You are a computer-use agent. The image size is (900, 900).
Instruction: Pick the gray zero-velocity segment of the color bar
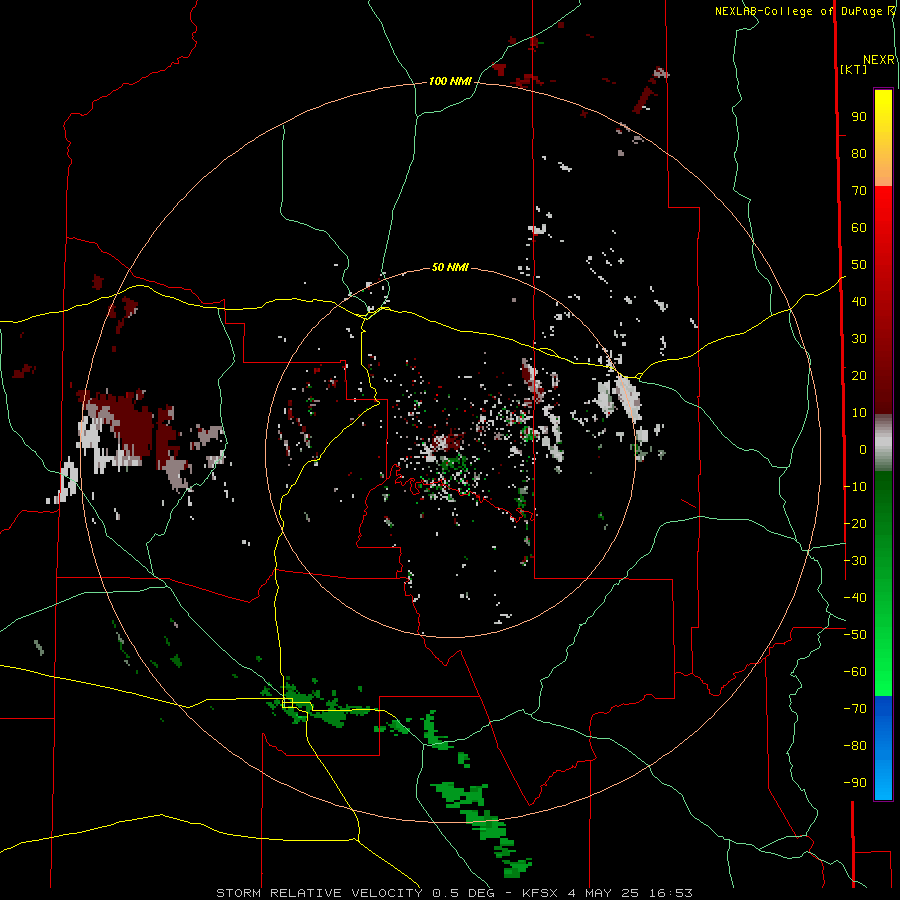(883, 443)
